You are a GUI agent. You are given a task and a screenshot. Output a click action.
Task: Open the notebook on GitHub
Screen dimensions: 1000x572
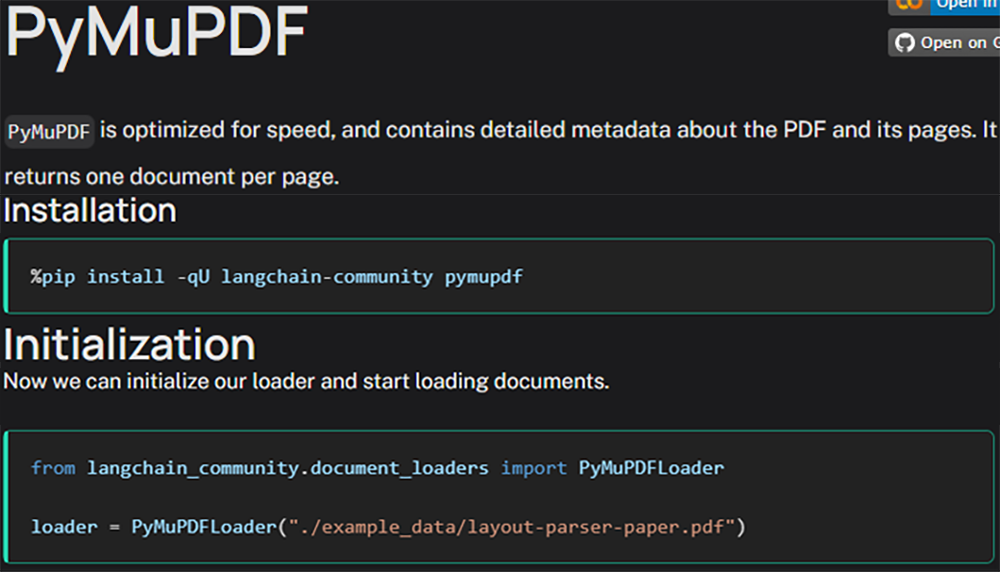(945, 43)
